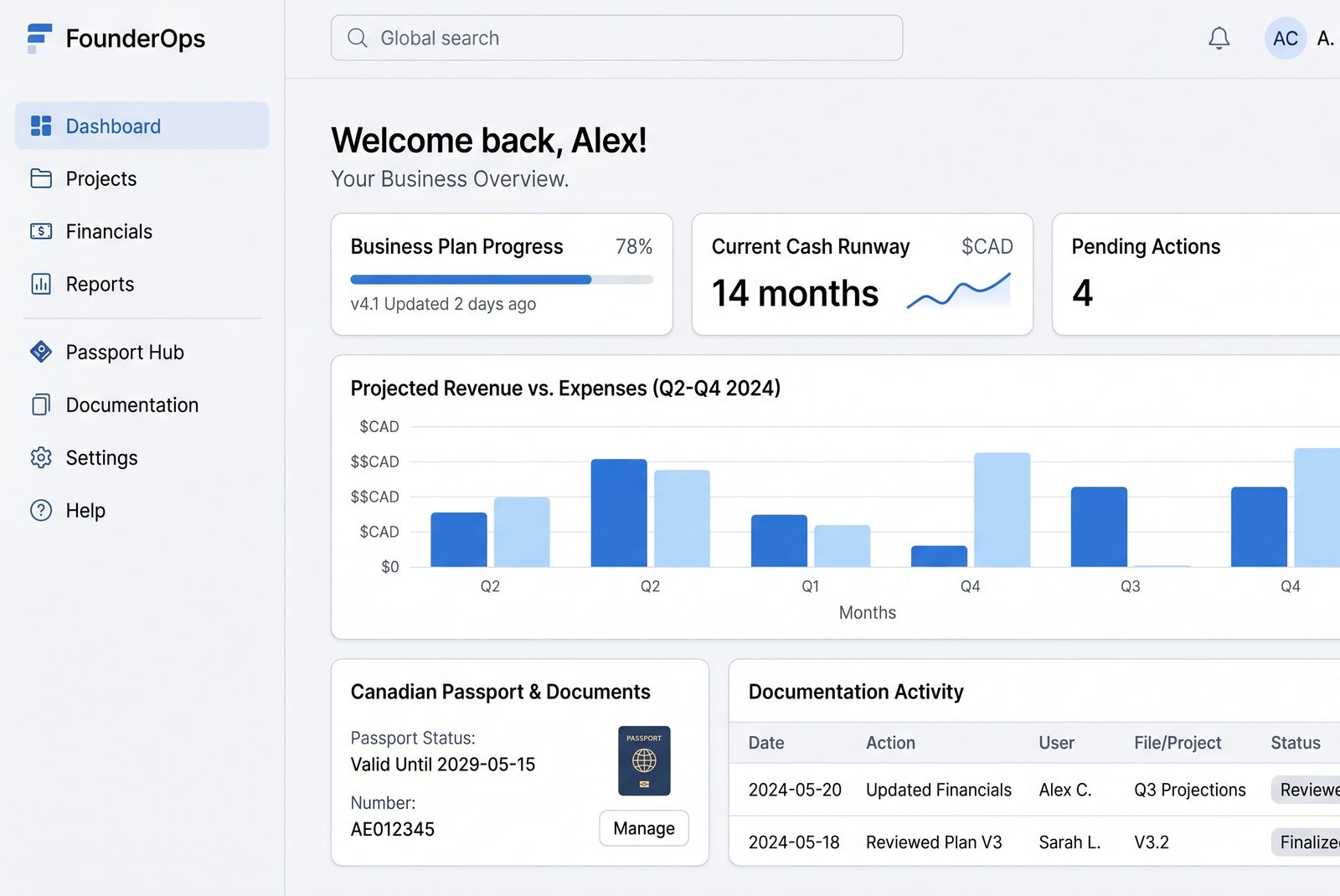The width and height of the screenshot is (1340, 896).
Task: Click the Projects folder icon
Action: tap(41, 178)
